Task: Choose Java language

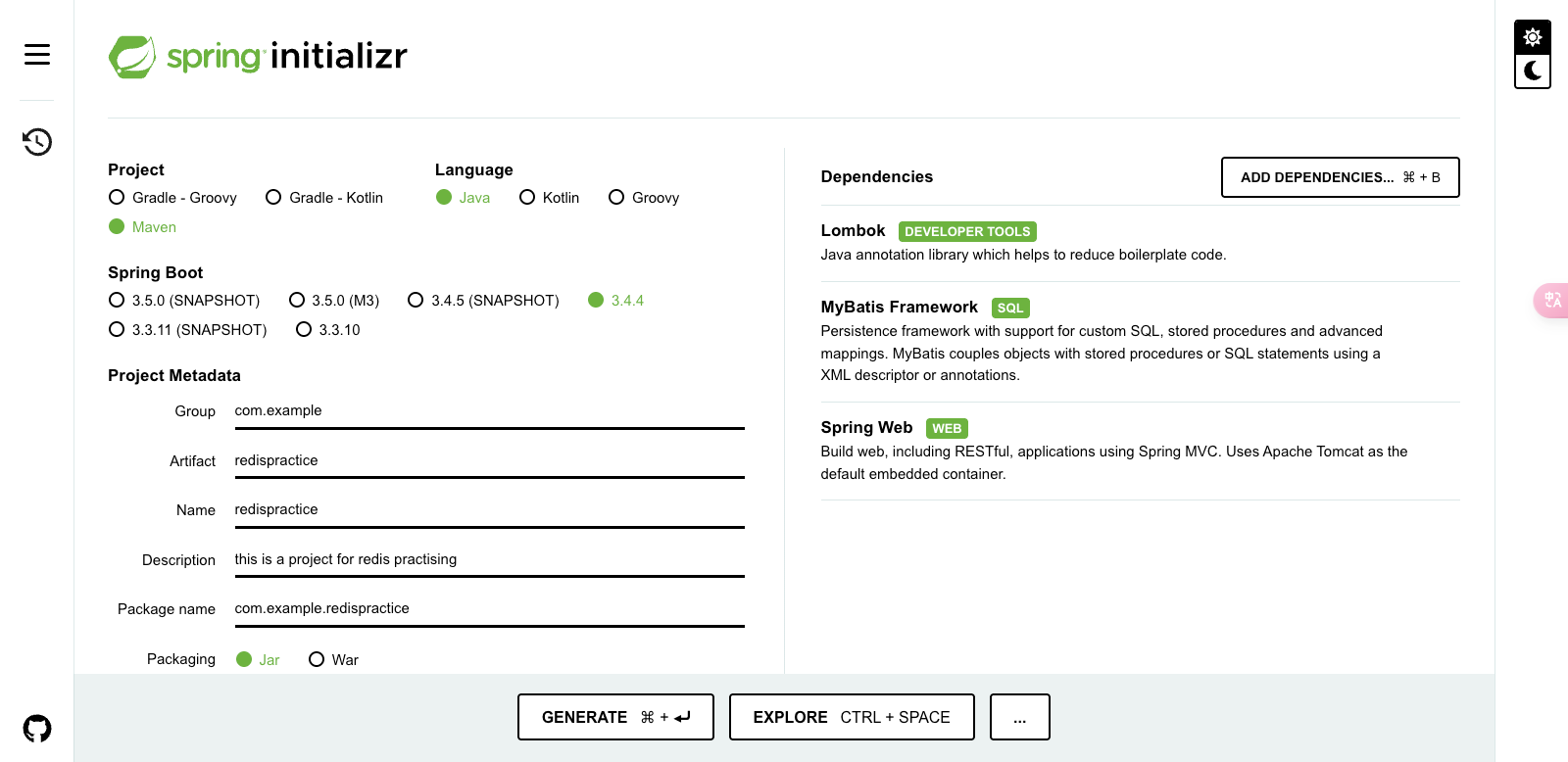Action: [464, 198]
